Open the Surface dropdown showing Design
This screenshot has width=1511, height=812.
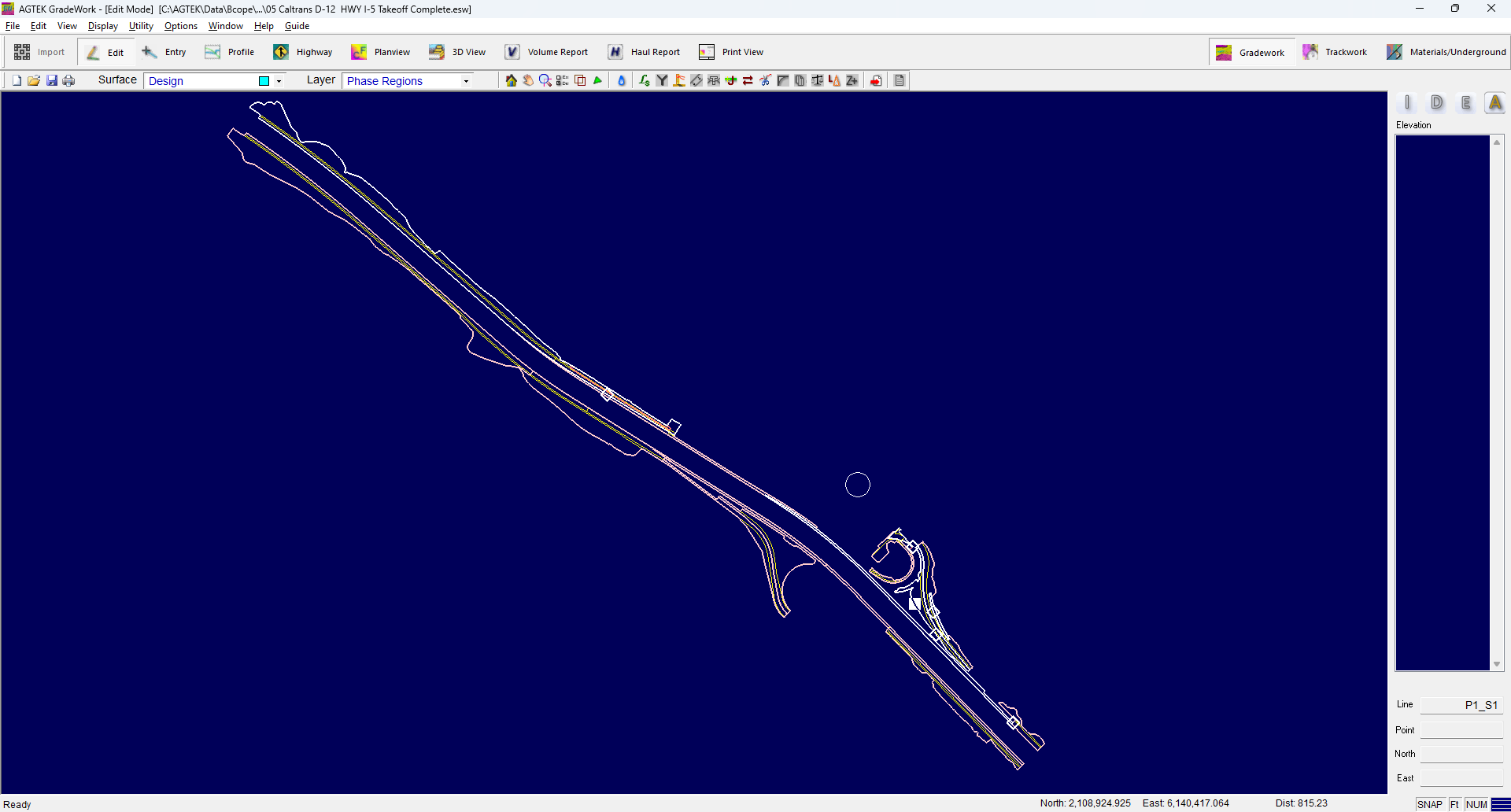(x=278, y=81)
